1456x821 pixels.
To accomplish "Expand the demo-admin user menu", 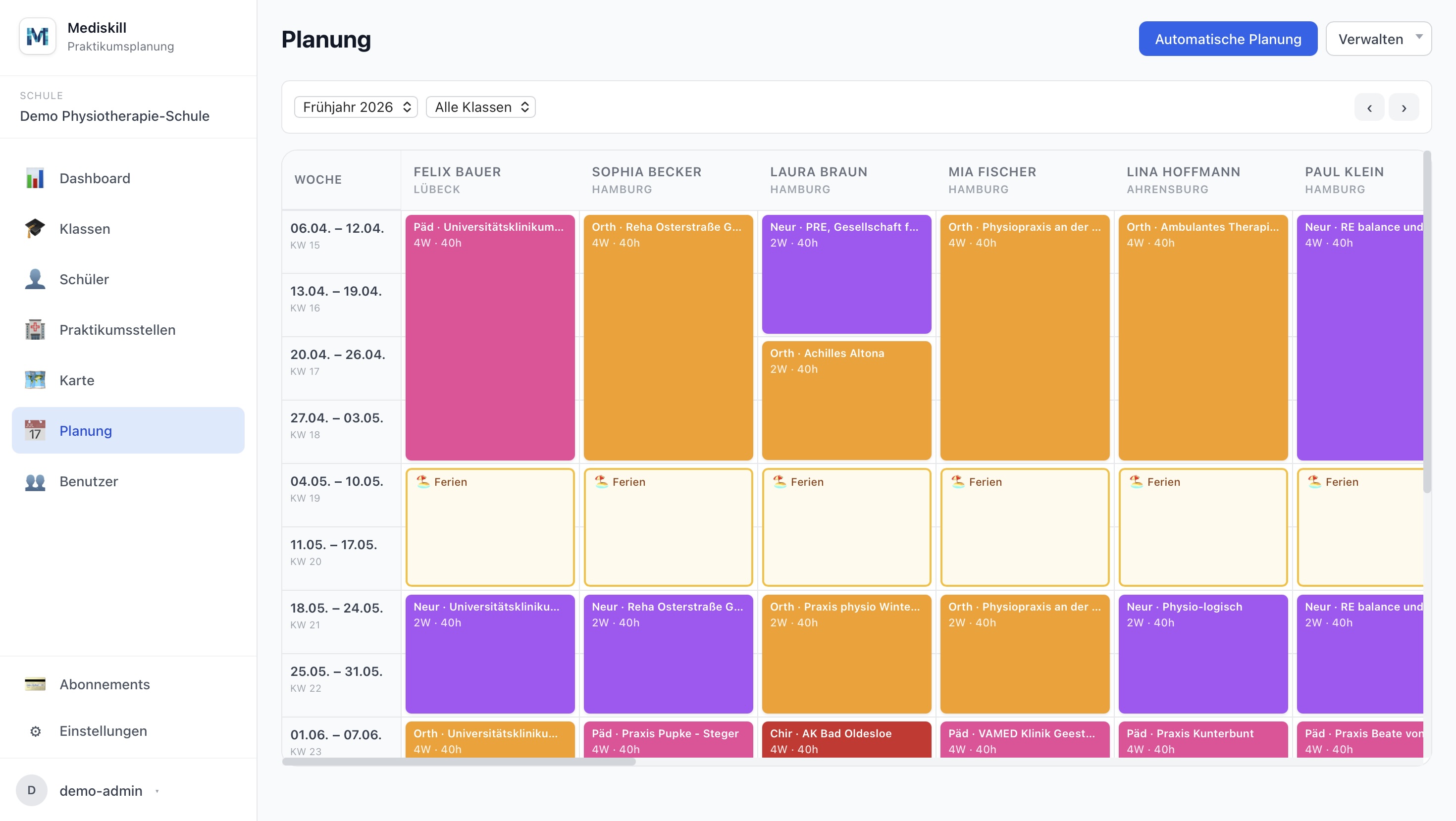I will 102,790.
